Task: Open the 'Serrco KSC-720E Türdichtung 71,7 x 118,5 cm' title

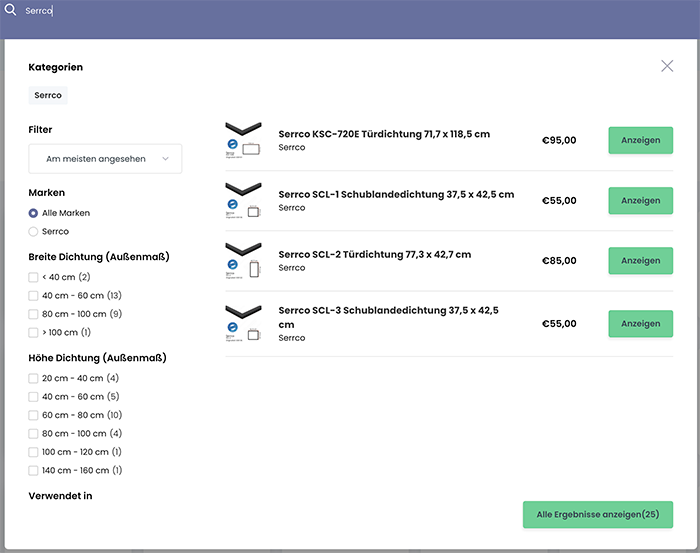Action: (x=384, y=134)
